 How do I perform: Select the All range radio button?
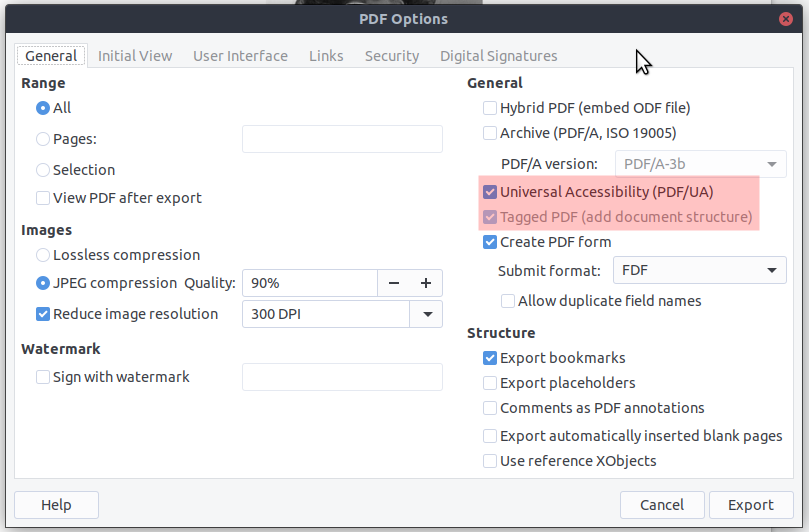tap(43, 108)
